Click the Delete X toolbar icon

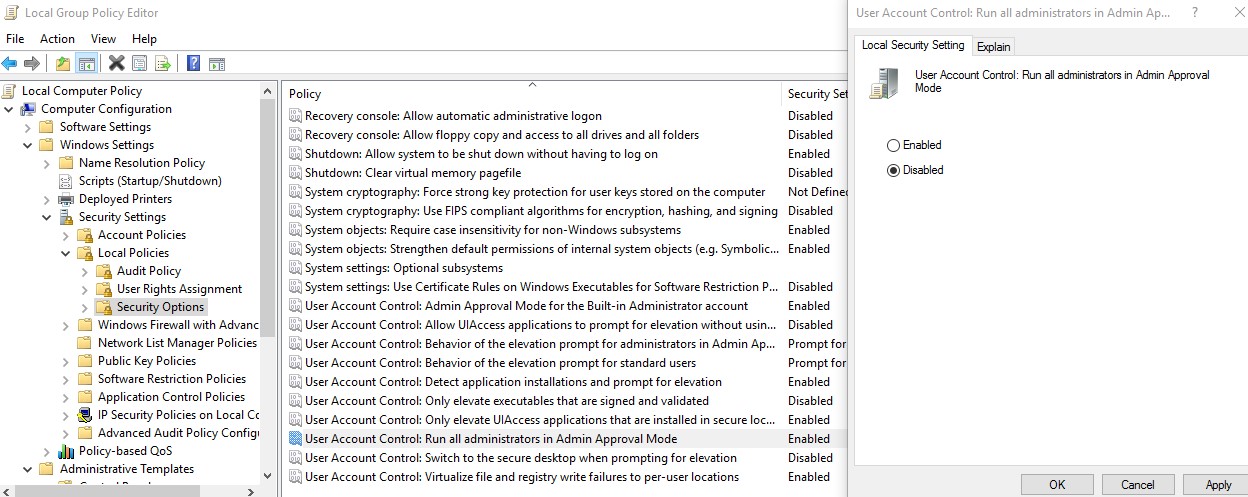coord(116,64)
